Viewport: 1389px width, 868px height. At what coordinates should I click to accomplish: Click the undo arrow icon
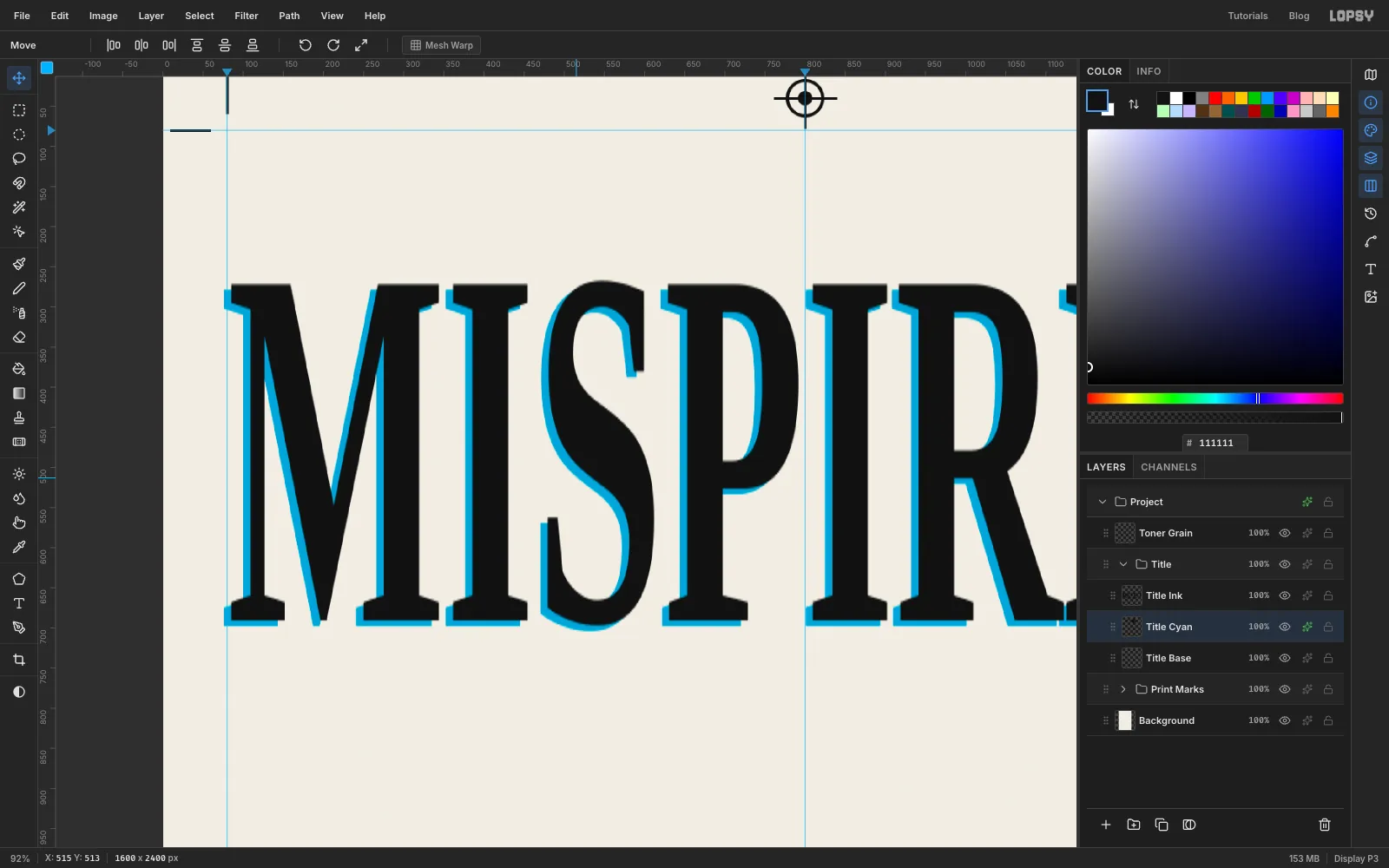[306, 45]
